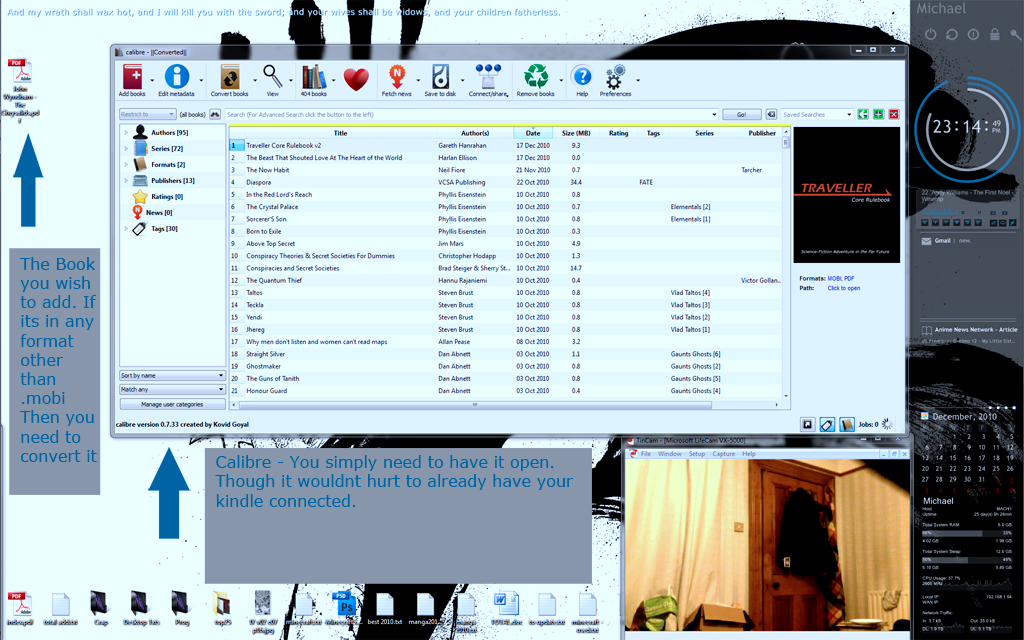Click the 404 books library icon
The image size is (1024, 640).
pyautogui.click(x=313, y=77)
